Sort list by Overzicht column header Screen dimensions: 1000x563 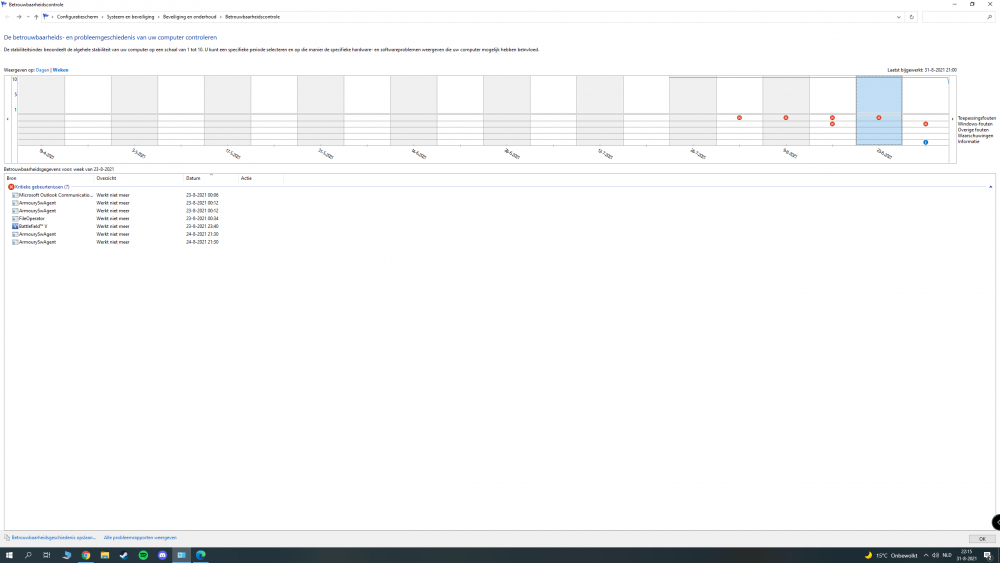click(138, 179)
